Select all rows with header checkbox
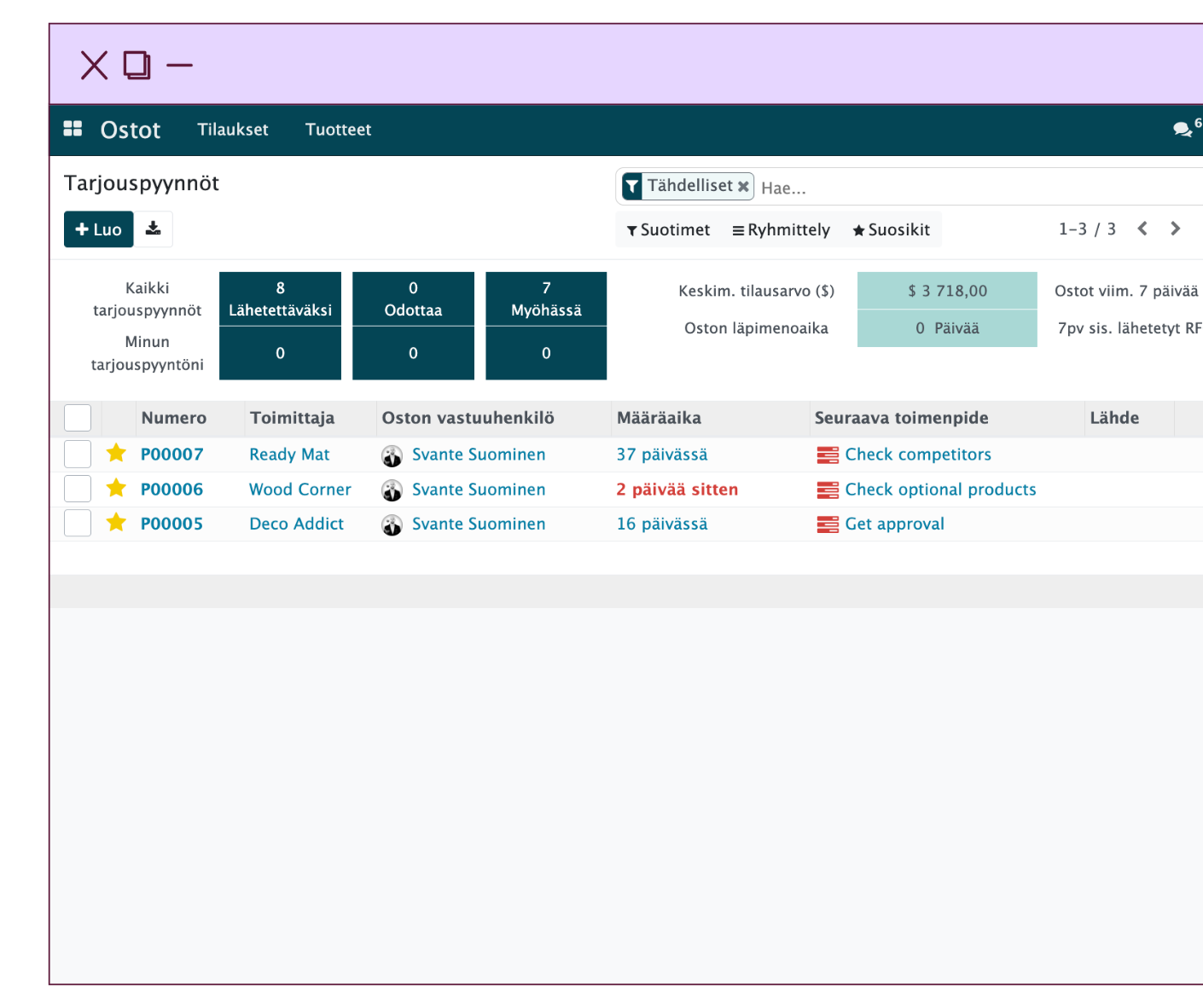The width and height of the screenshot is (1203, 1008). coord(78,418)
